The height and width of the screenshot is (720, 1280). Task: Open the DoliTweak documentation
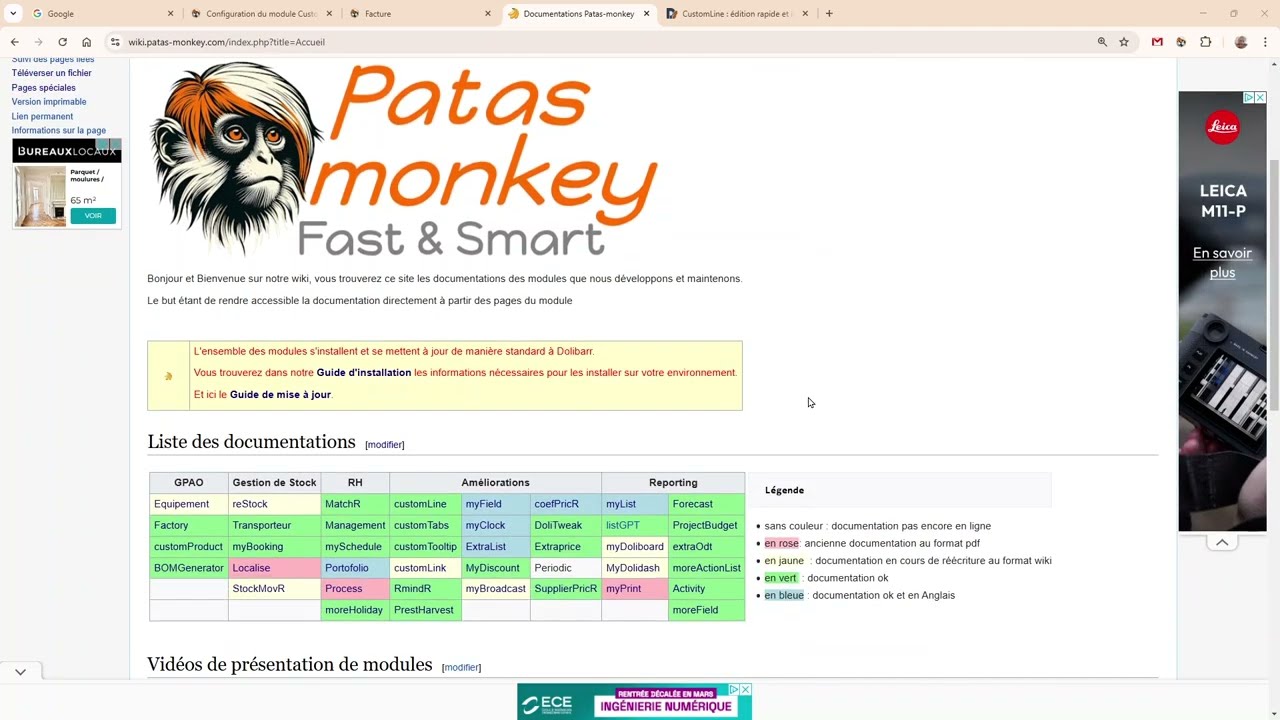558,525
